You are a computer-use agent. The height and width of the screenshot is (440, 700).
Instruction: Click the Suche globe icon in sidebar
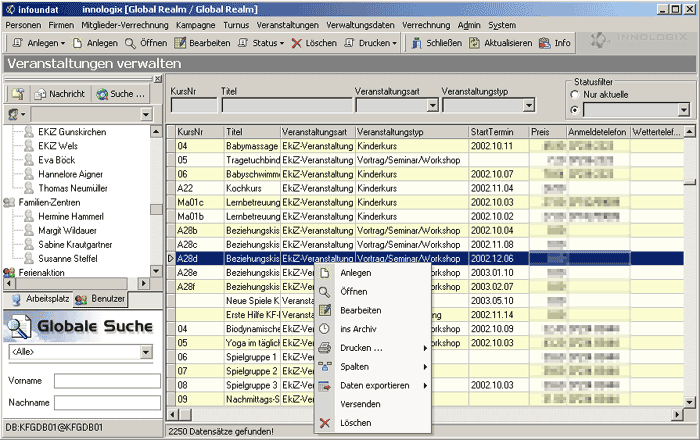point(102,94)
